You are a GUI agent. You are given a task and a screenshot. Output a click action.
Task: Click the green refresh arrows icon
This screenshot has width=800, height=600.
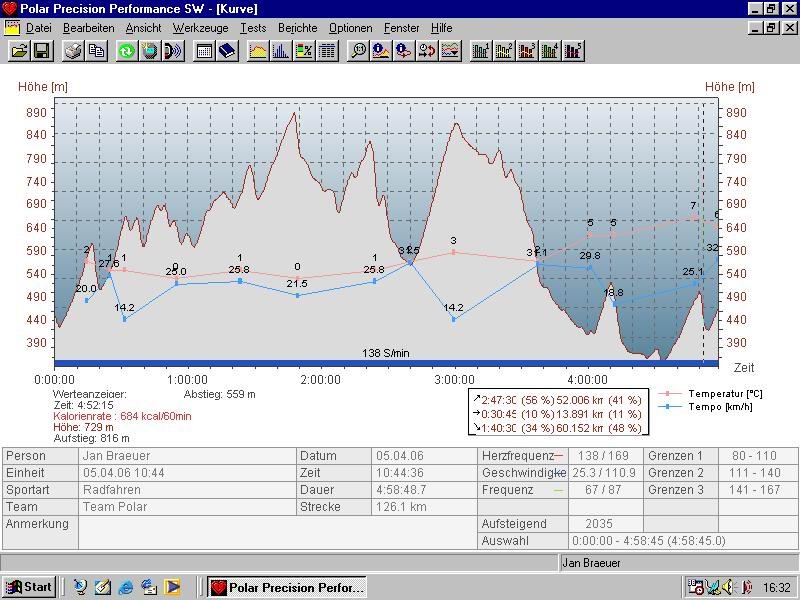[127, 50]
